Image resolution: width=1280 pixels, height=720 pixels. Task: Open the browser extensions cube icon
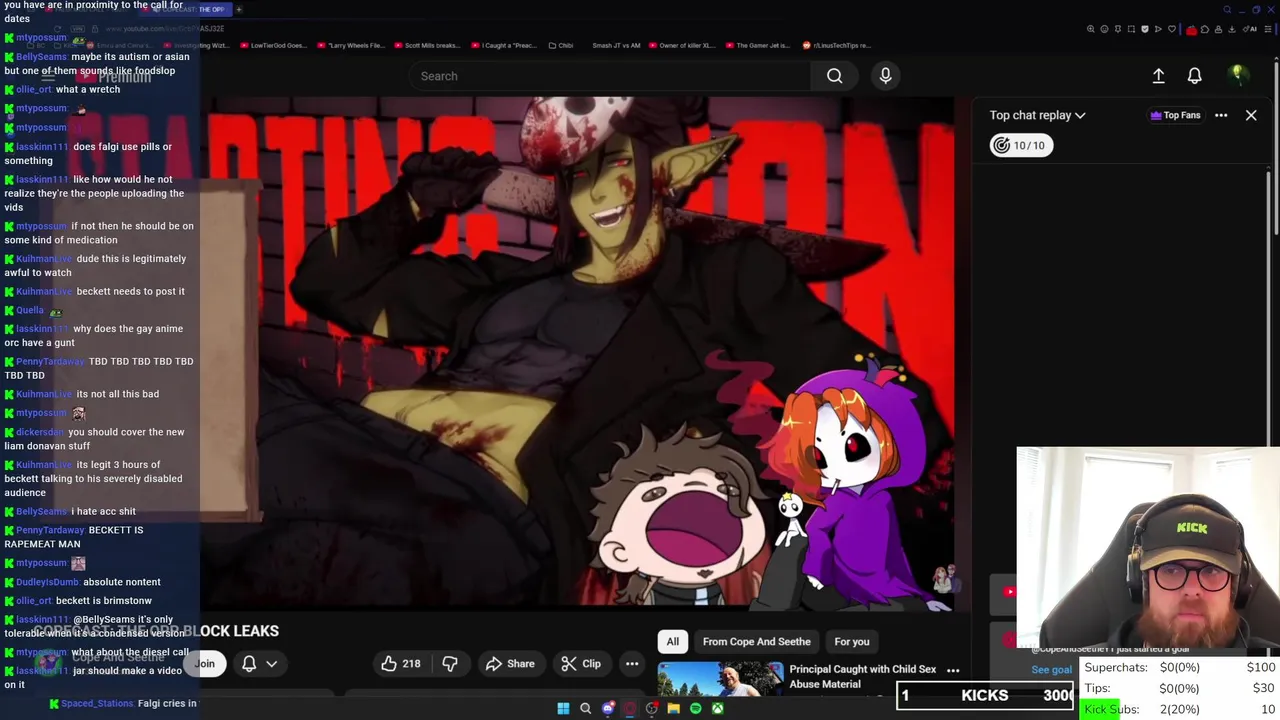(1205, 29)
